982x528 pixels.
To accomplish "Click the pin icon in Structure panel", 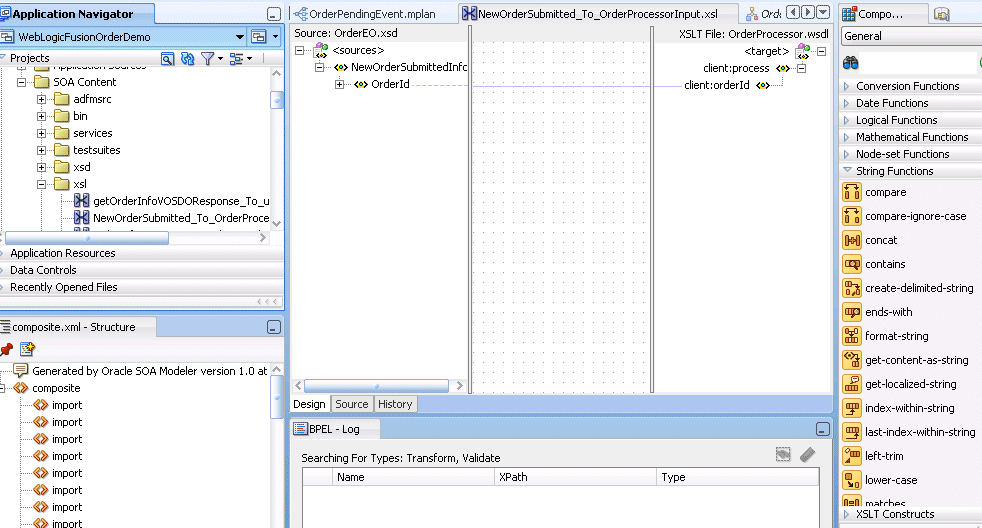I will pyautogui.click(x=7, y=349).
